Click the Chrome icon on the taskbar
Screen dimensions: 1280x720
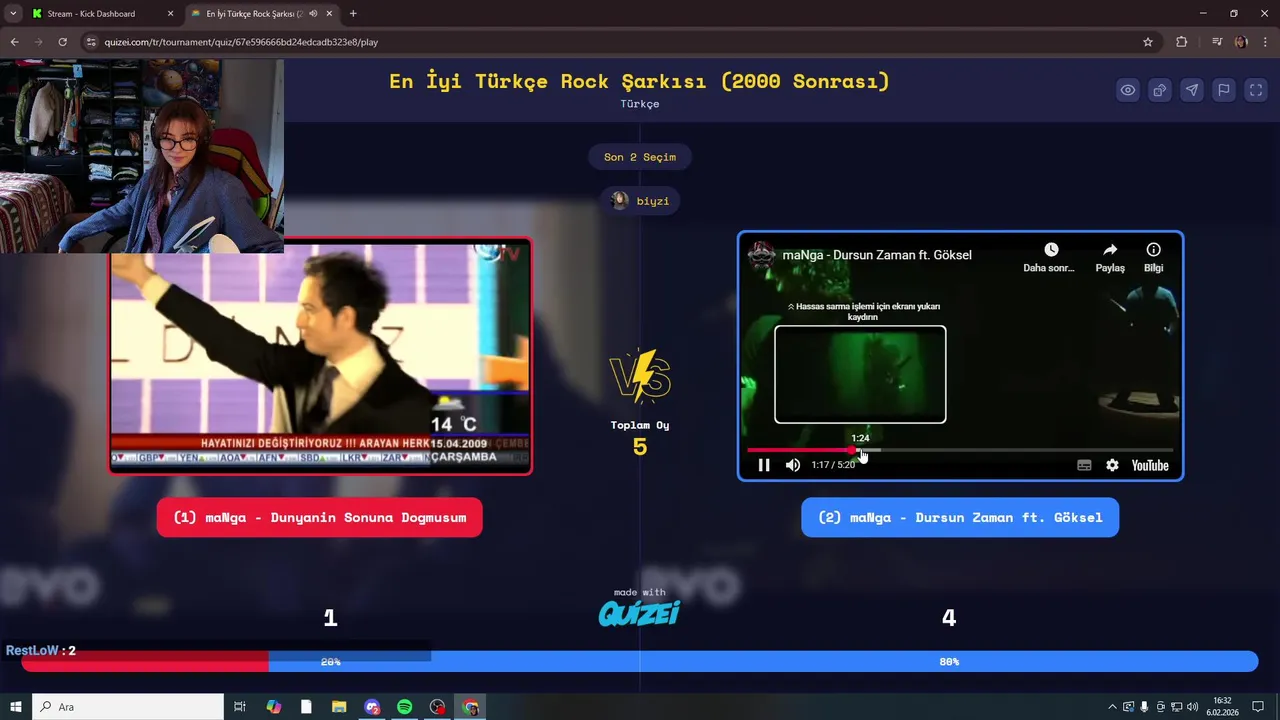point(471,707)
